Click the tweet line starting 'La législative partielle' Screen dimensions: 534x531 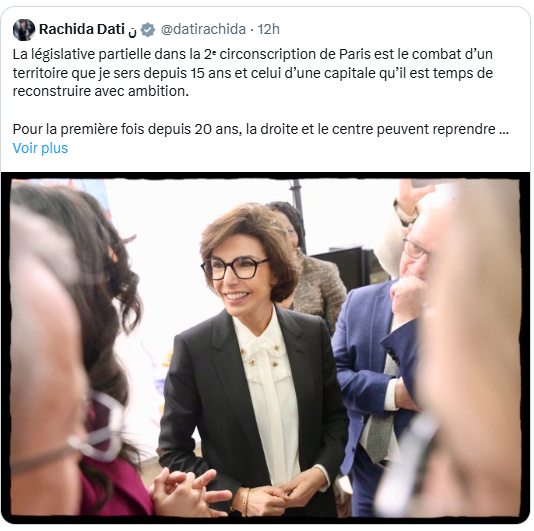(252, 54)
